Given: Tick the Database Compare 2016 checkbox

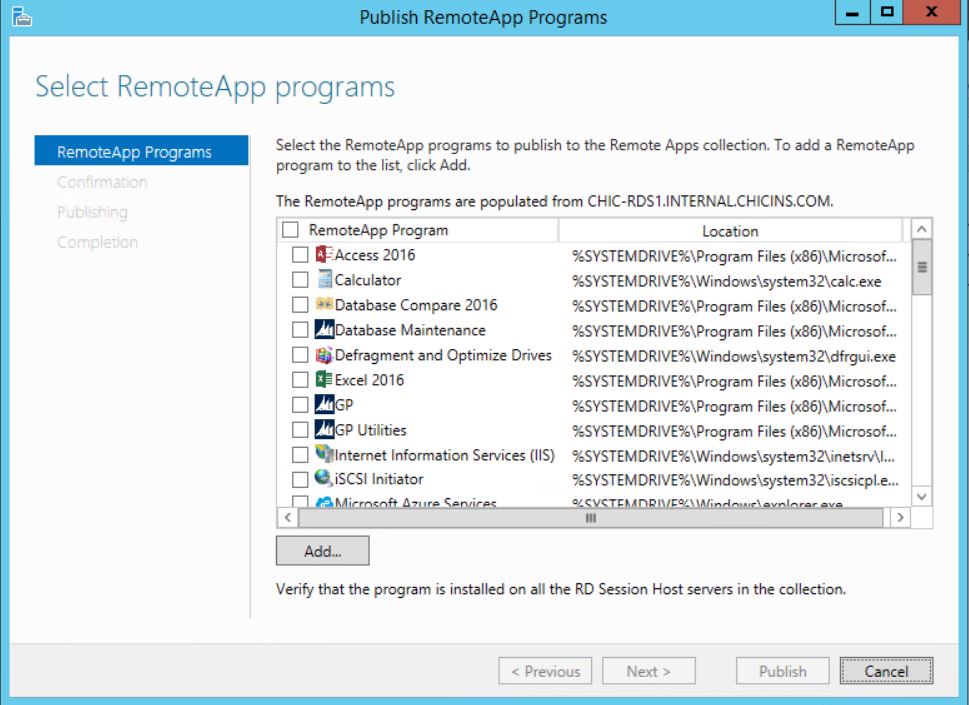Looking at the screenshot, I should 300,305.
